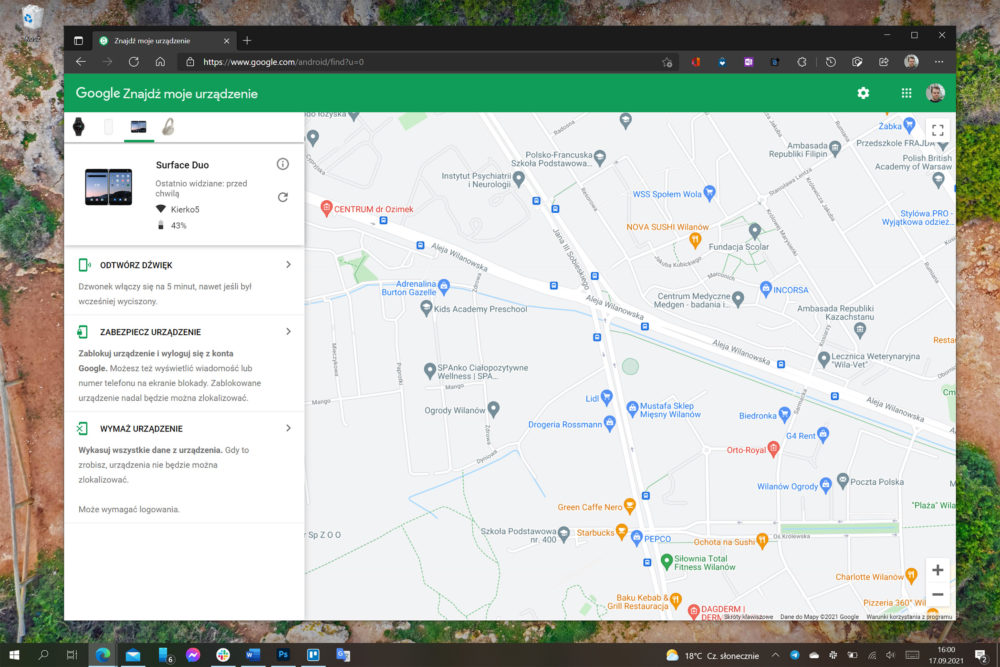The image size is (1000, 667).
Task: Open browser history icon
Action: click(830, 62)
